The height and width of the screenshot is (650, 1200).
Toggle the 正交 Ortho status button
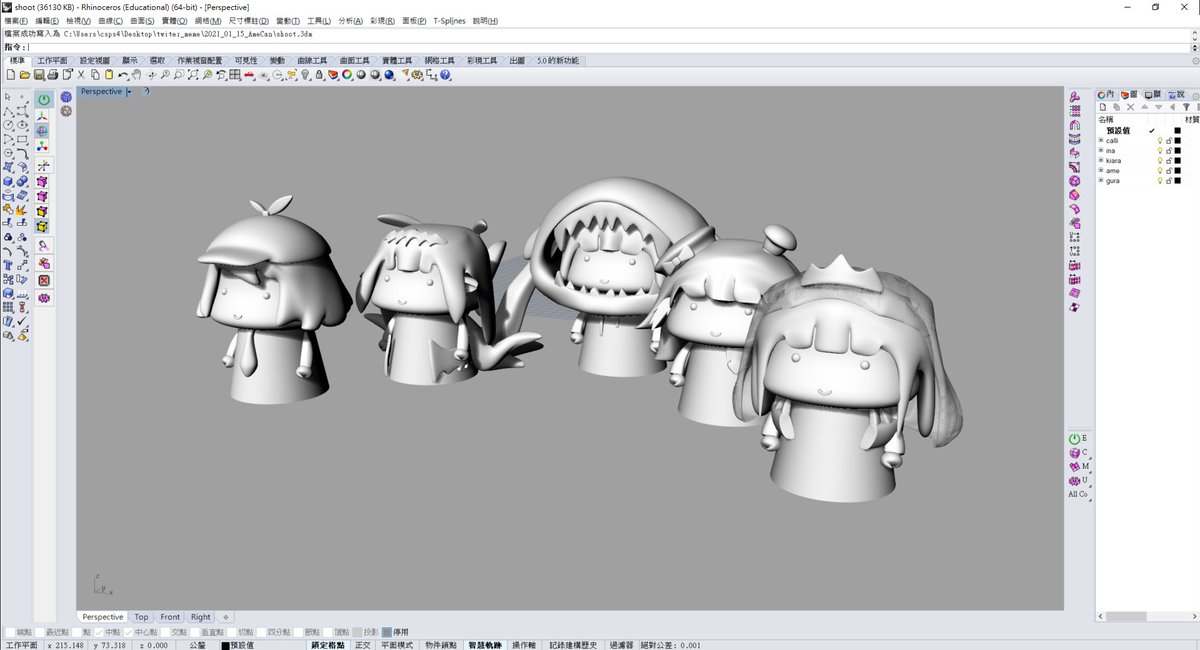tap(362, 645)
